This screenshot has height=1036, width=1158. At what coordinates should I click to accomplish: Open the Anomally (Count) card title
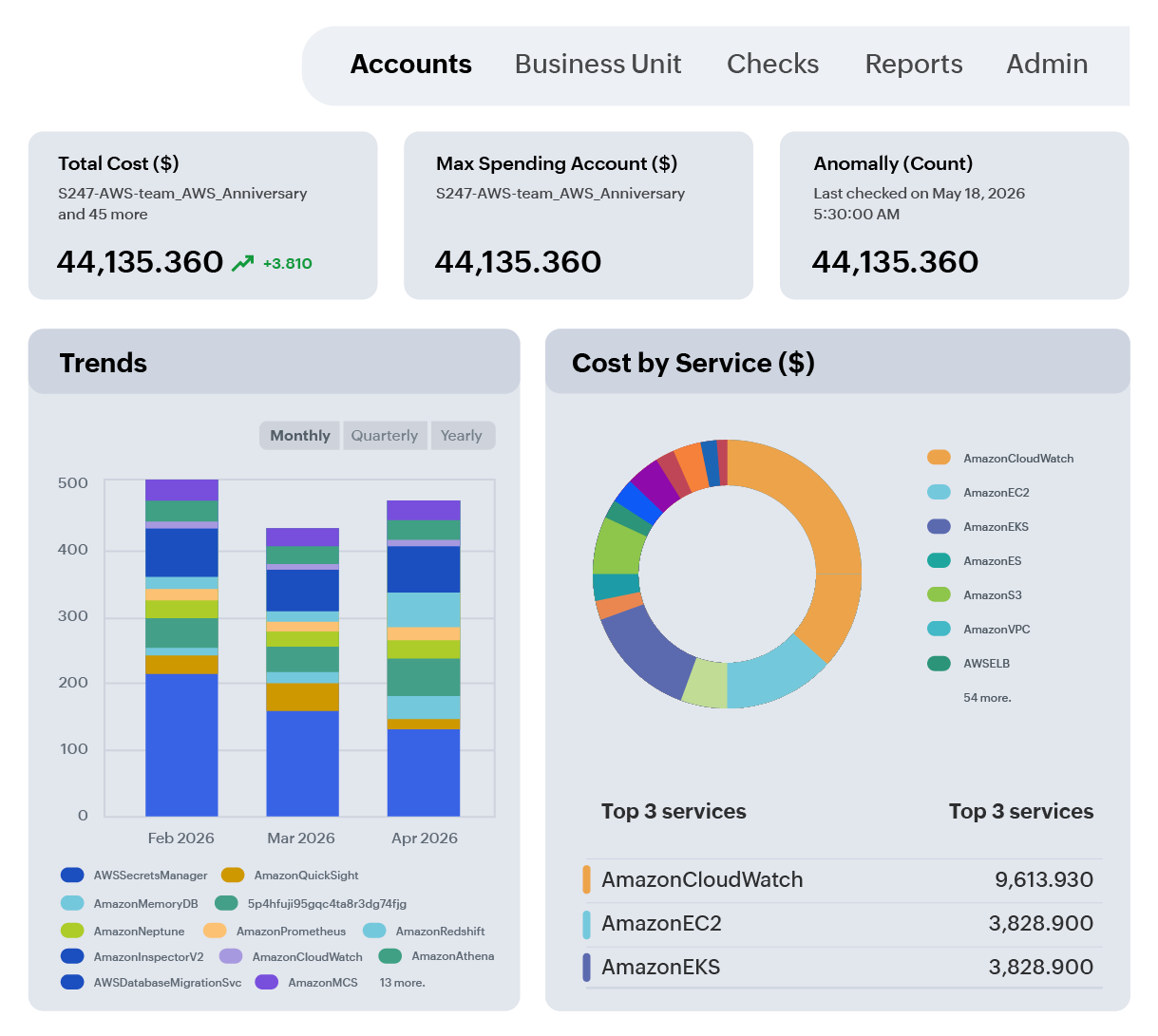point(893,163)
